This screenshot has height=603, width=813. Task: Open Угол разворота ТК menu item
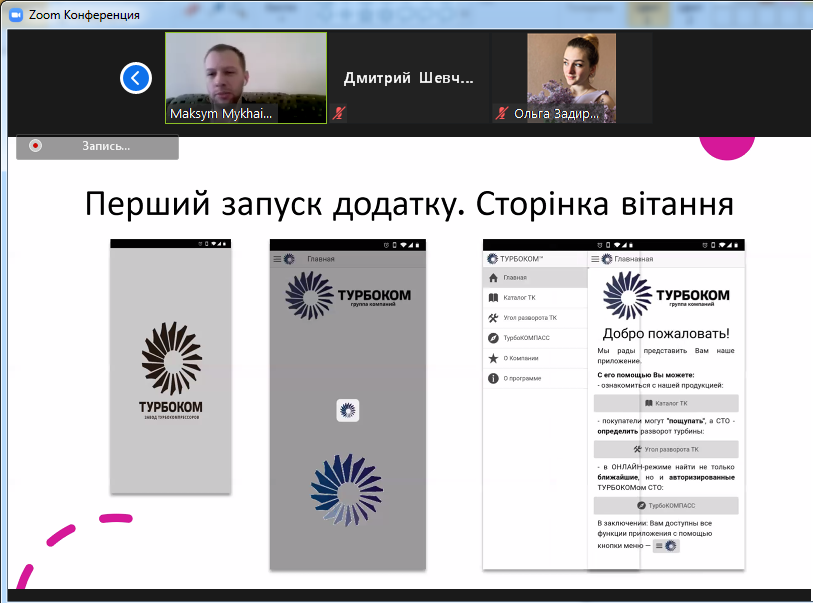click(x=535, y=318)
